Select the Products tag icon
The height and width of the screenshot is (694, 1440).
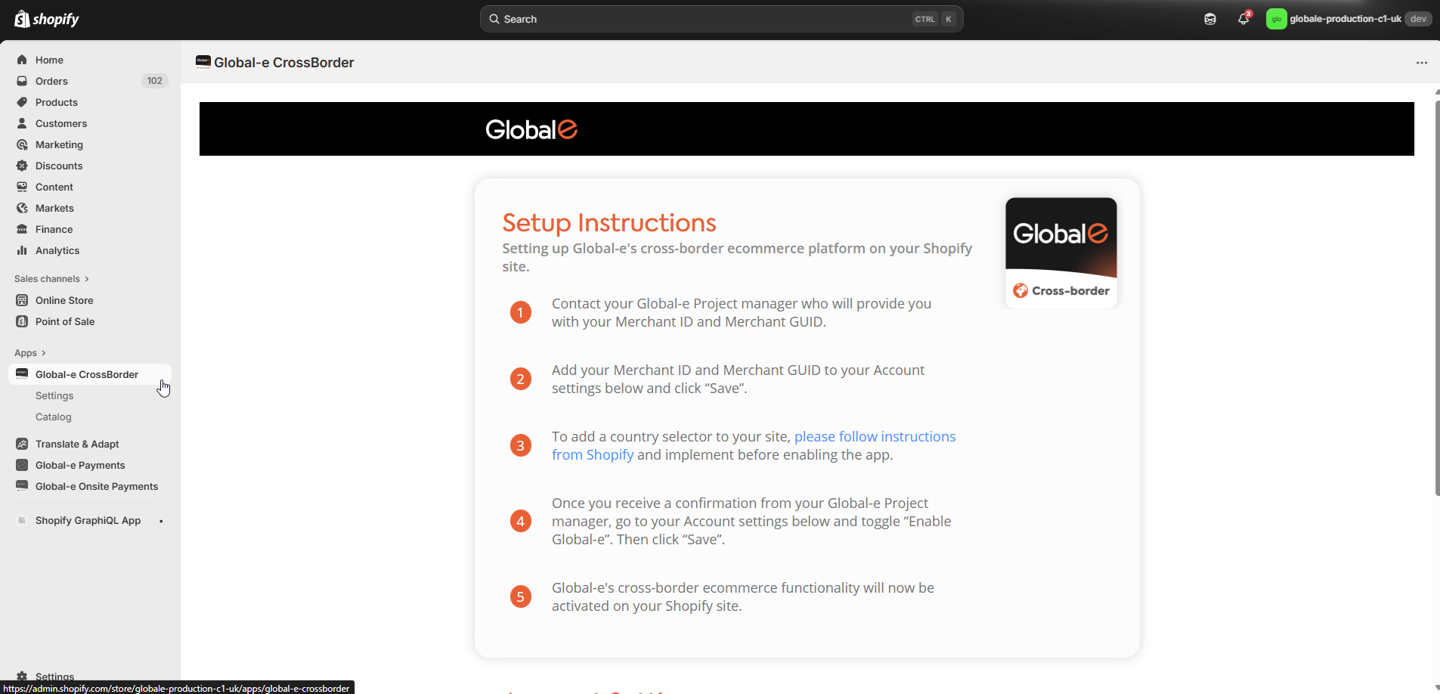click(22, 102)
